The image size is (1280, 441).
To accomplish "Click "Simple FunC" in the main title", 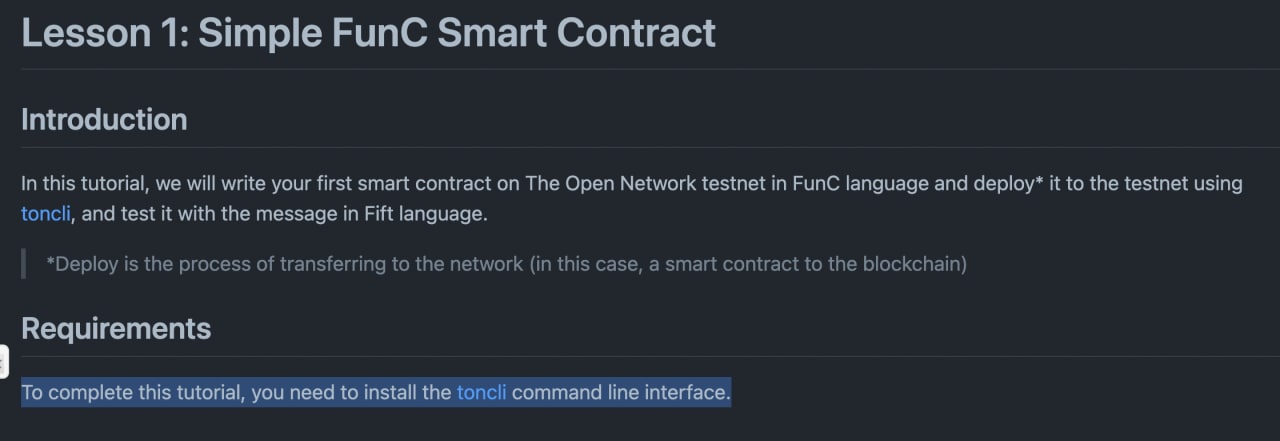I will [x=312, y=32].
